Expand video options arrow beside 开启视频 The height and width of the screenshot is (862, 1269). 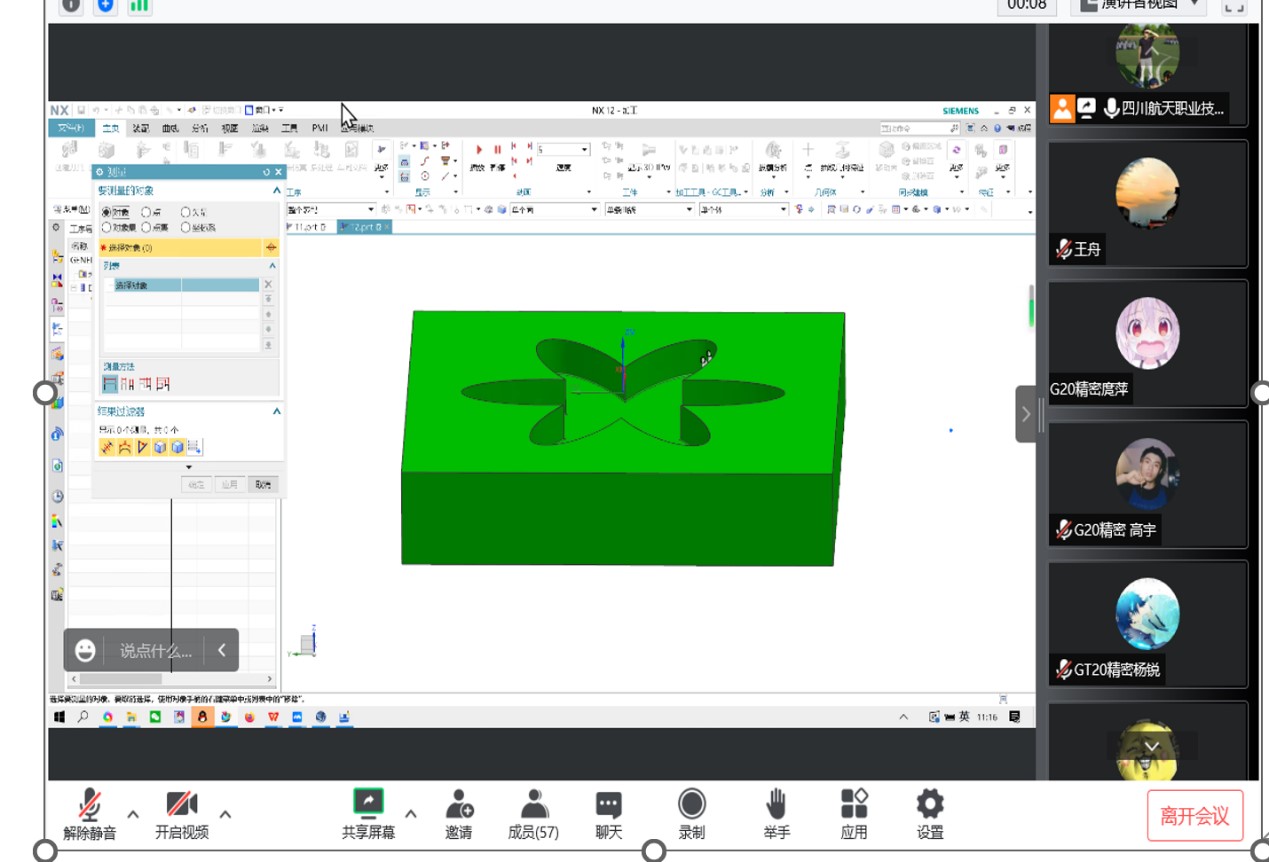225,813
